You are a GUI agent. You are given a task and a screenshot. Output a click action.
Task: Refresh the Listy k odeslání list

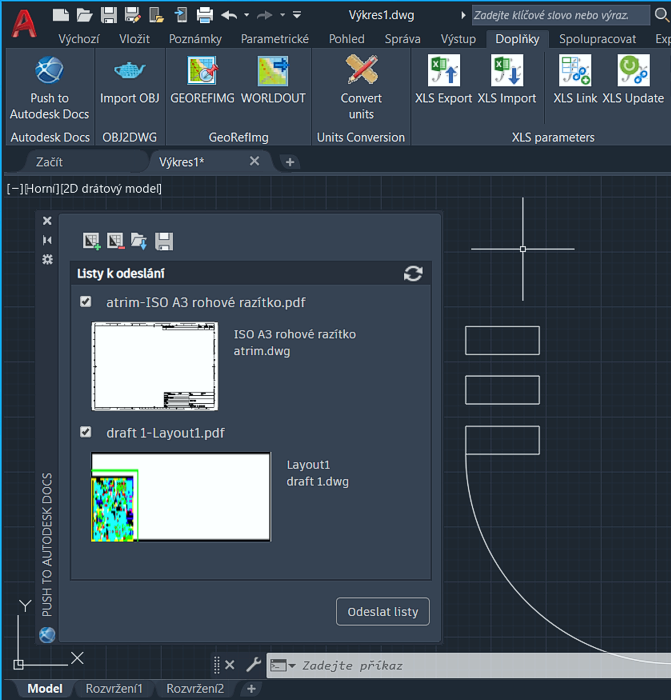413,273
